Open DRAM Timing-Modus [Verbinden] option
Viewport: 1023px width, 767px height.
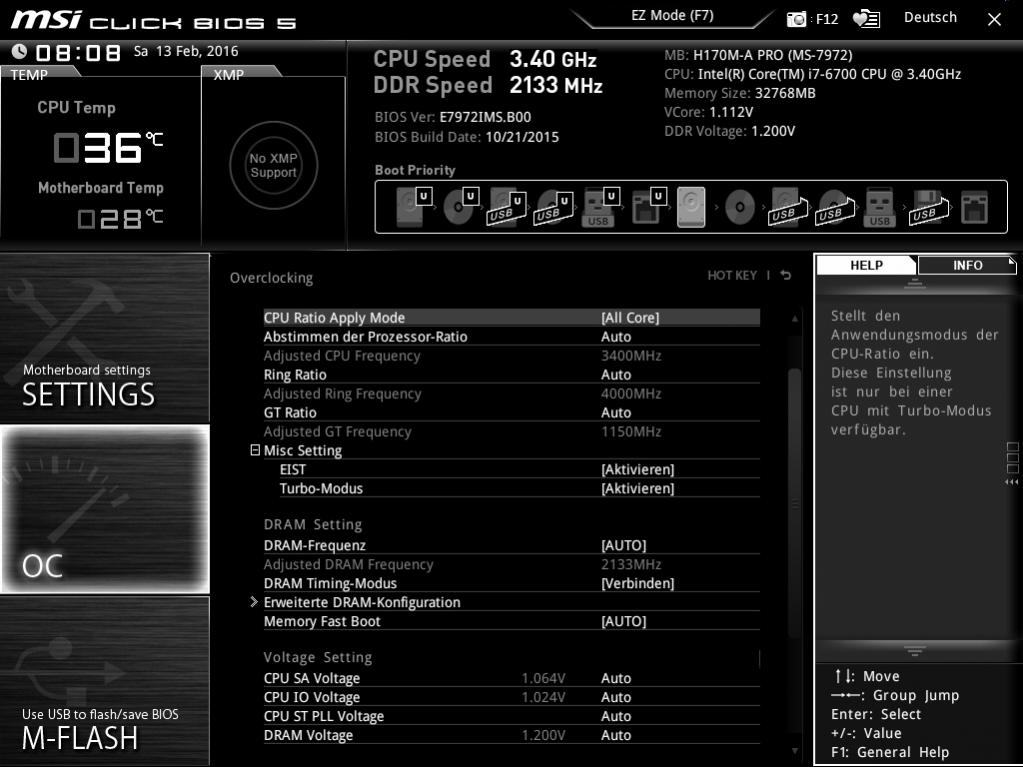click(637, 583)
